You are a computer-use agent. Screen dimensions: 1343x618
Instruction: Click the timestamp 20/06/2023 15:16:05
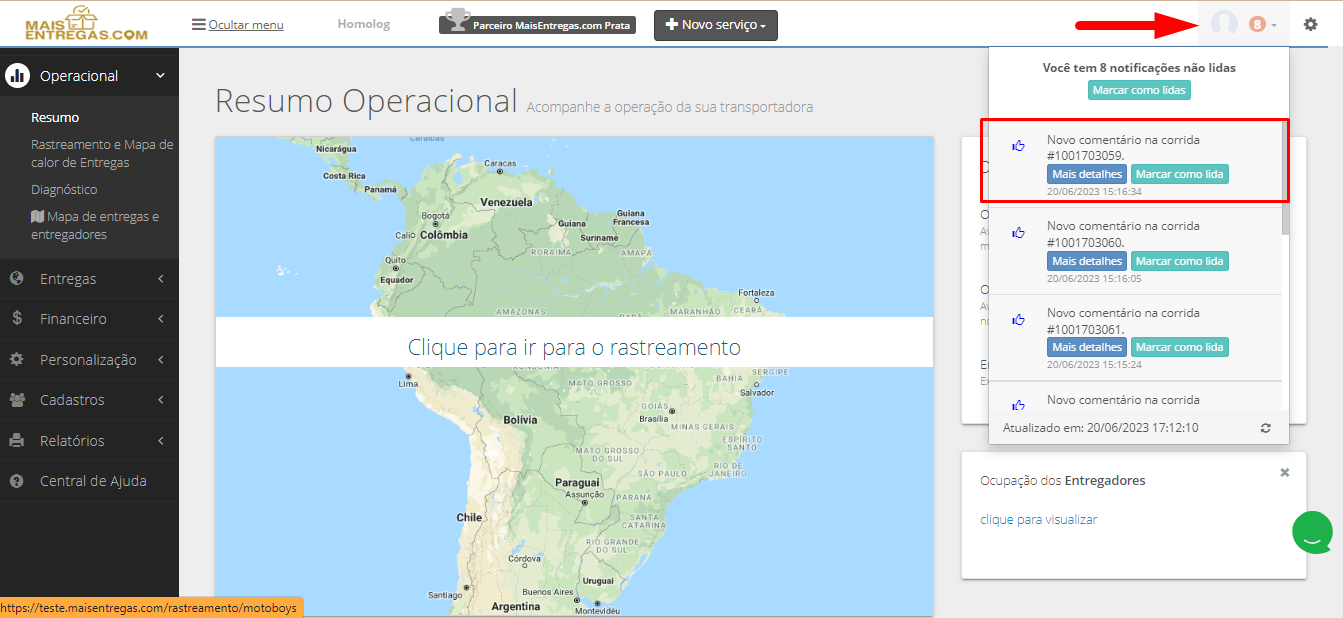(1094, 279)
